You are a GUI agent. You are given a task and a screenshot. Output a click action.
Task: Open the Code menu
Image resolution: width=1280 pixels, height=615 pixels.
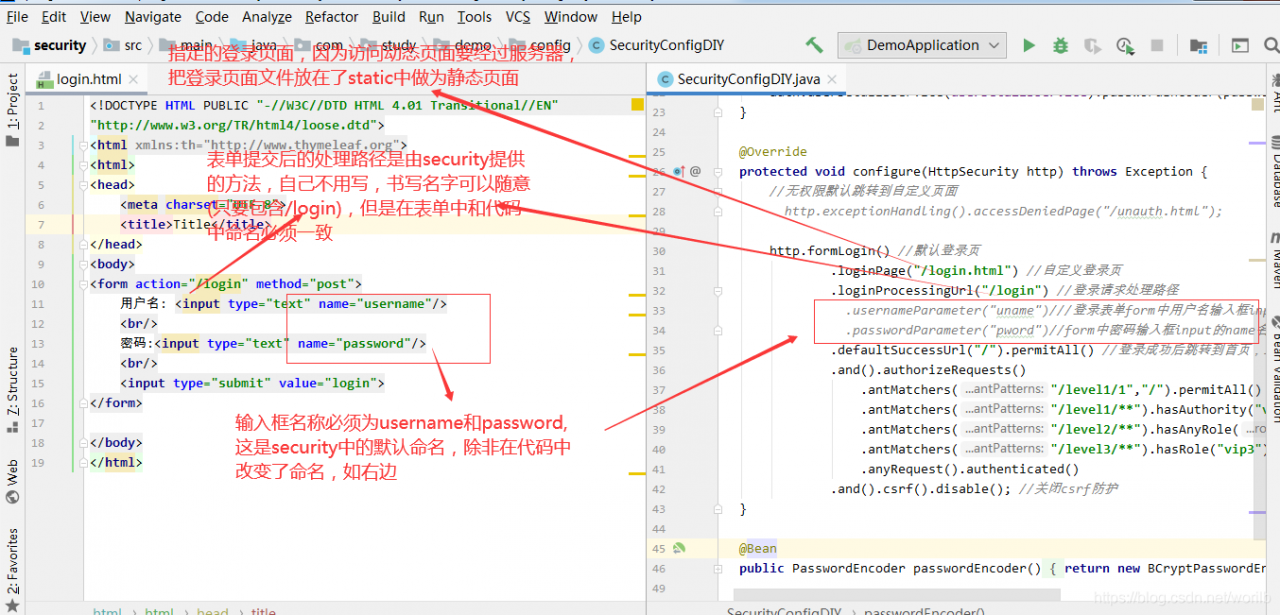click(212, 16)
